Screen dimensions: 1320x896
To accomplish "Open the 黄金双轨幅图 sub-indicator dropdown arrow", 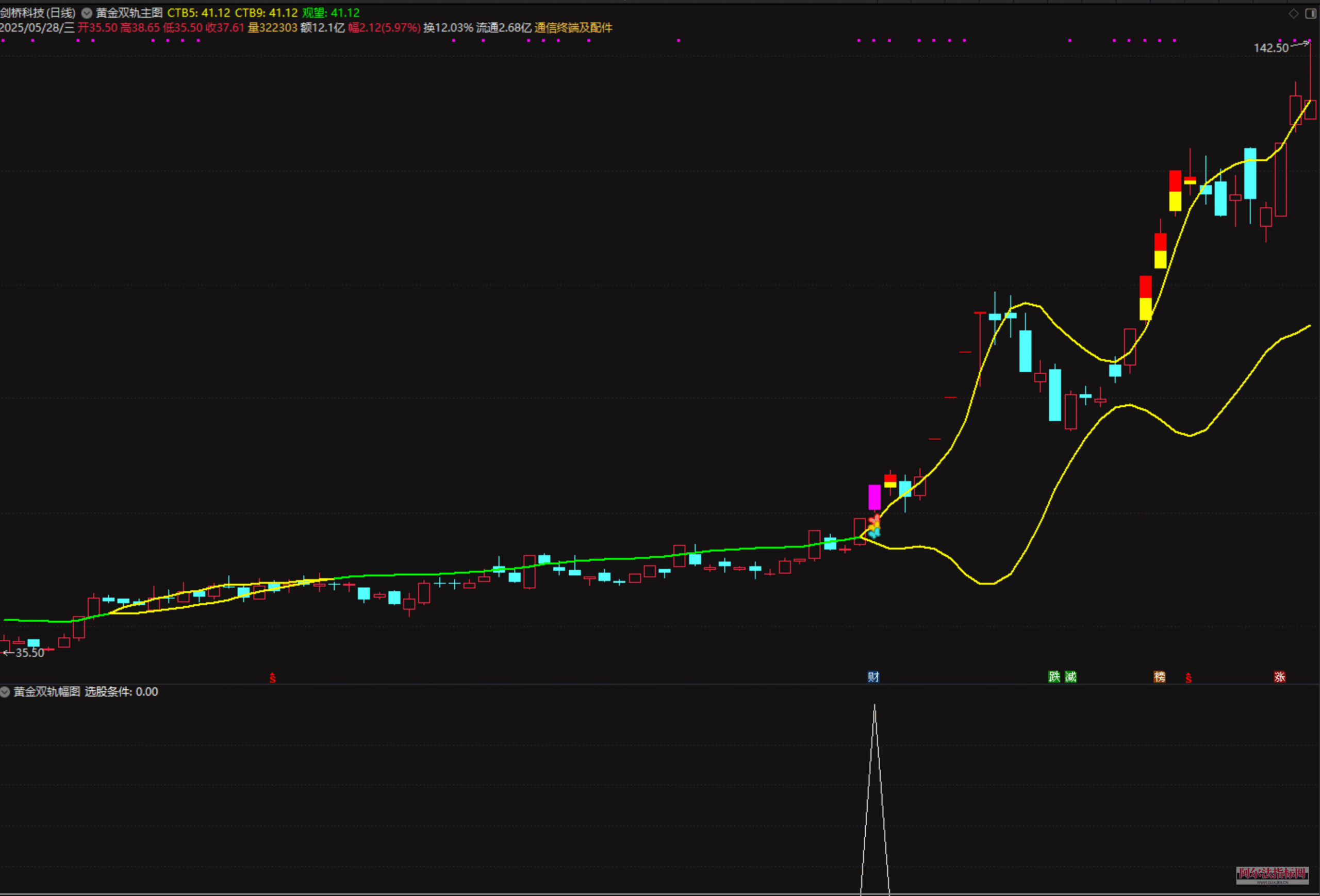I will [5, 691].
